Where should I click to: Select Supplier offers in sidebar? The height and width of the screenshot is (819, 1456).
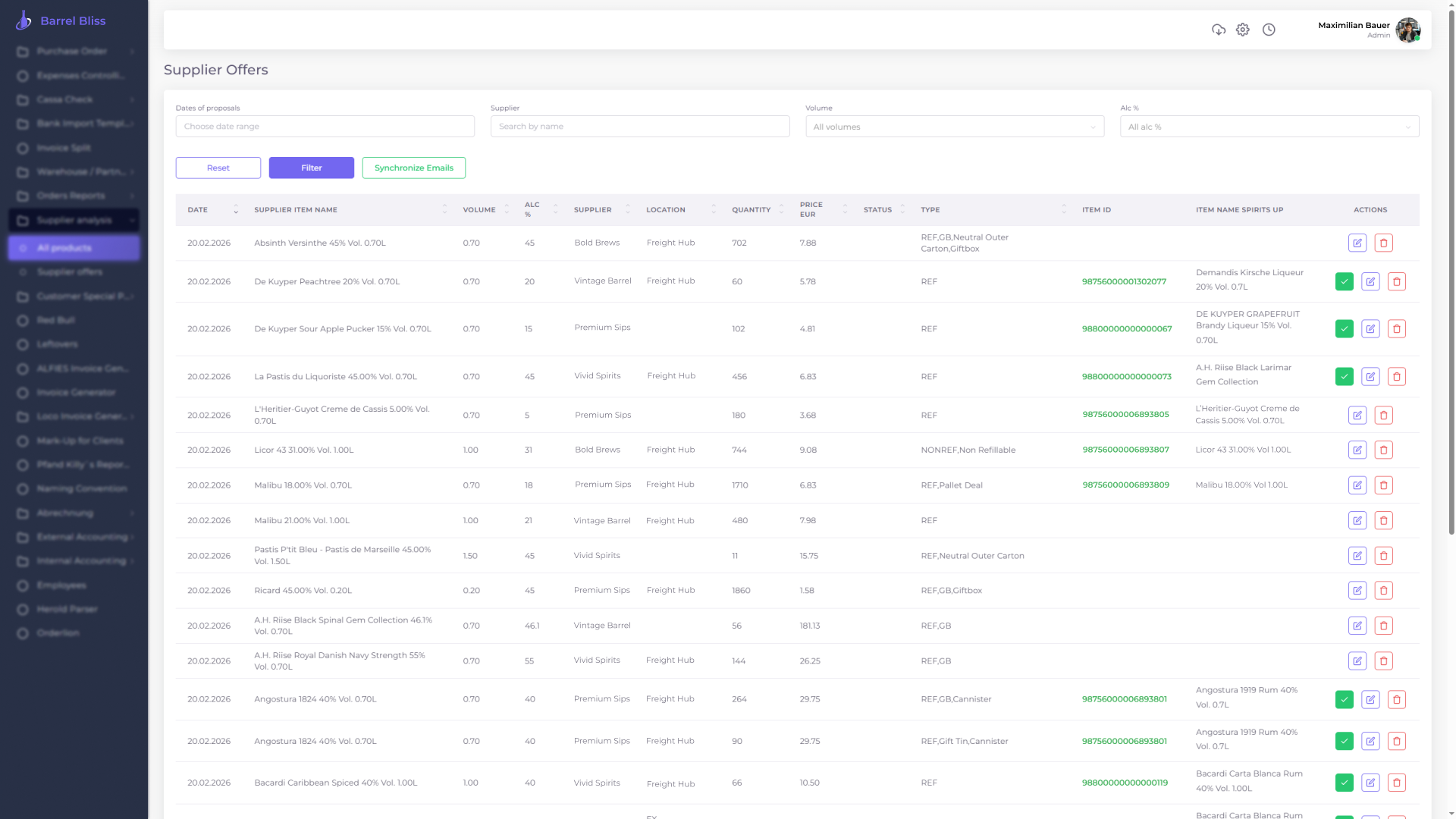click(70, 272)
